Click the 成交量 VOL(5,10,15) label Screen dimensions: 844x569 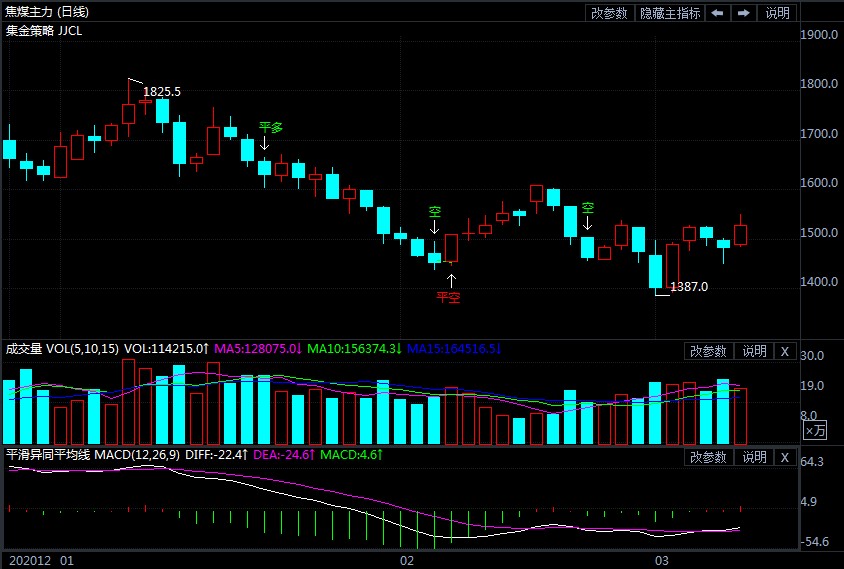click(x=62, y=349)
